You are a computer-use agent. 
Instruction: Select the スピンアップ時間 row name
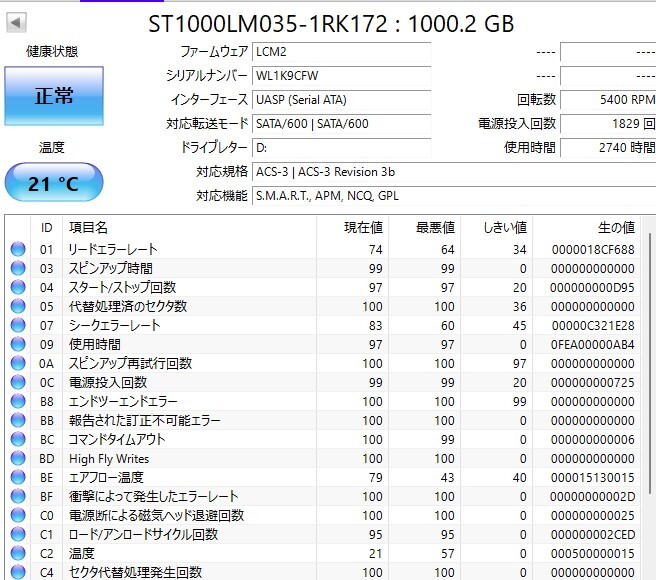[x=111, y=268]
